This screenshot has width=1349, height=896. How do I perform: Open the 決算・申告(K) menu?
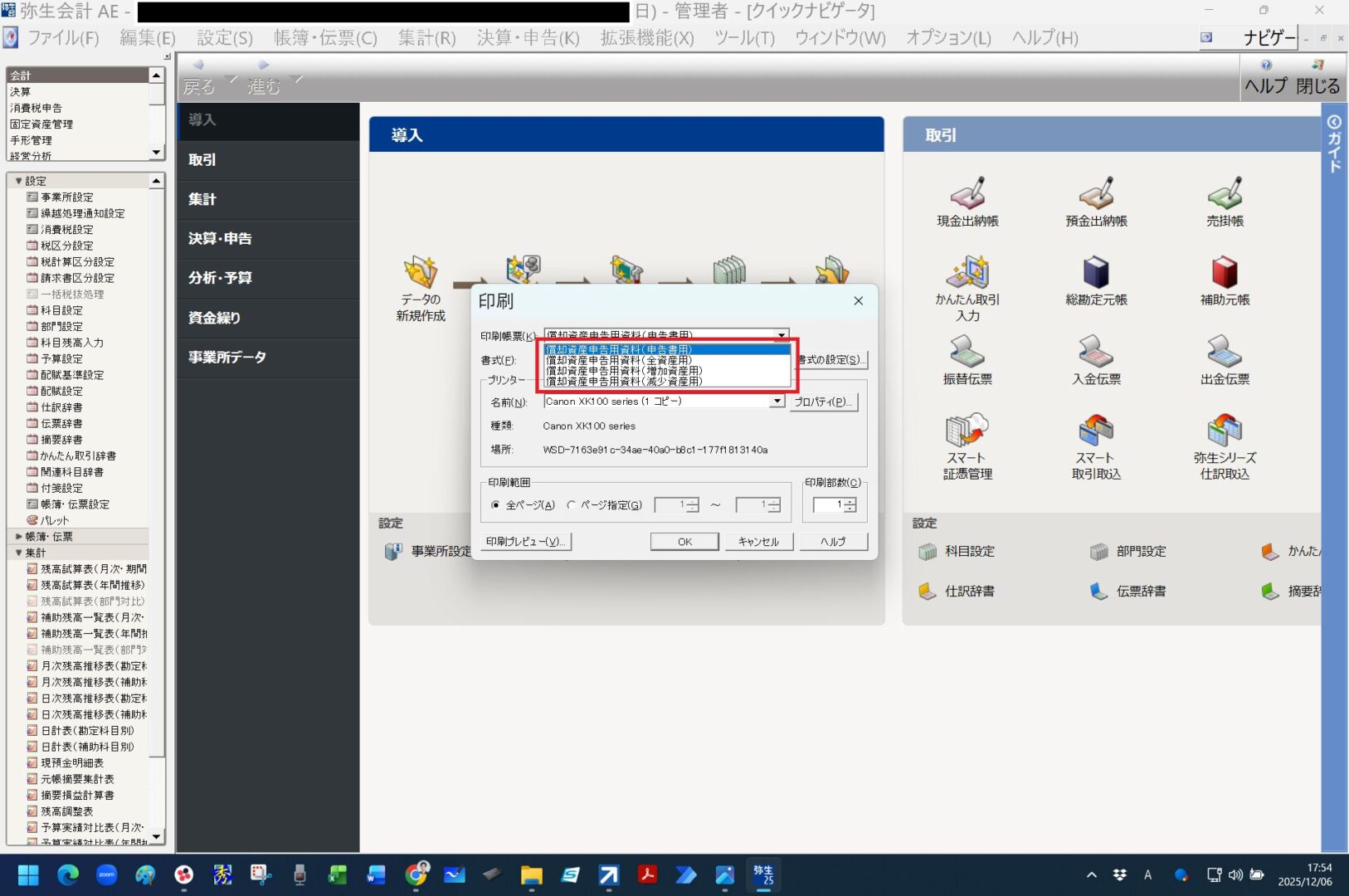pyautogui.click(x=528, y=38)
